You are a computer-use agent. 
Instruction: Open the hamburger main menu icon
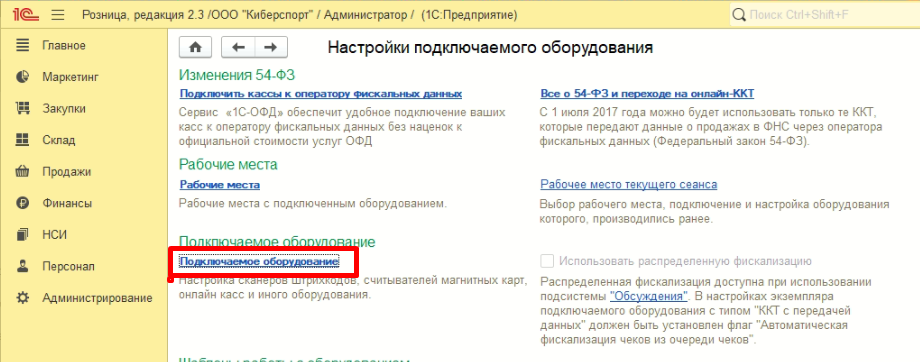58,15
